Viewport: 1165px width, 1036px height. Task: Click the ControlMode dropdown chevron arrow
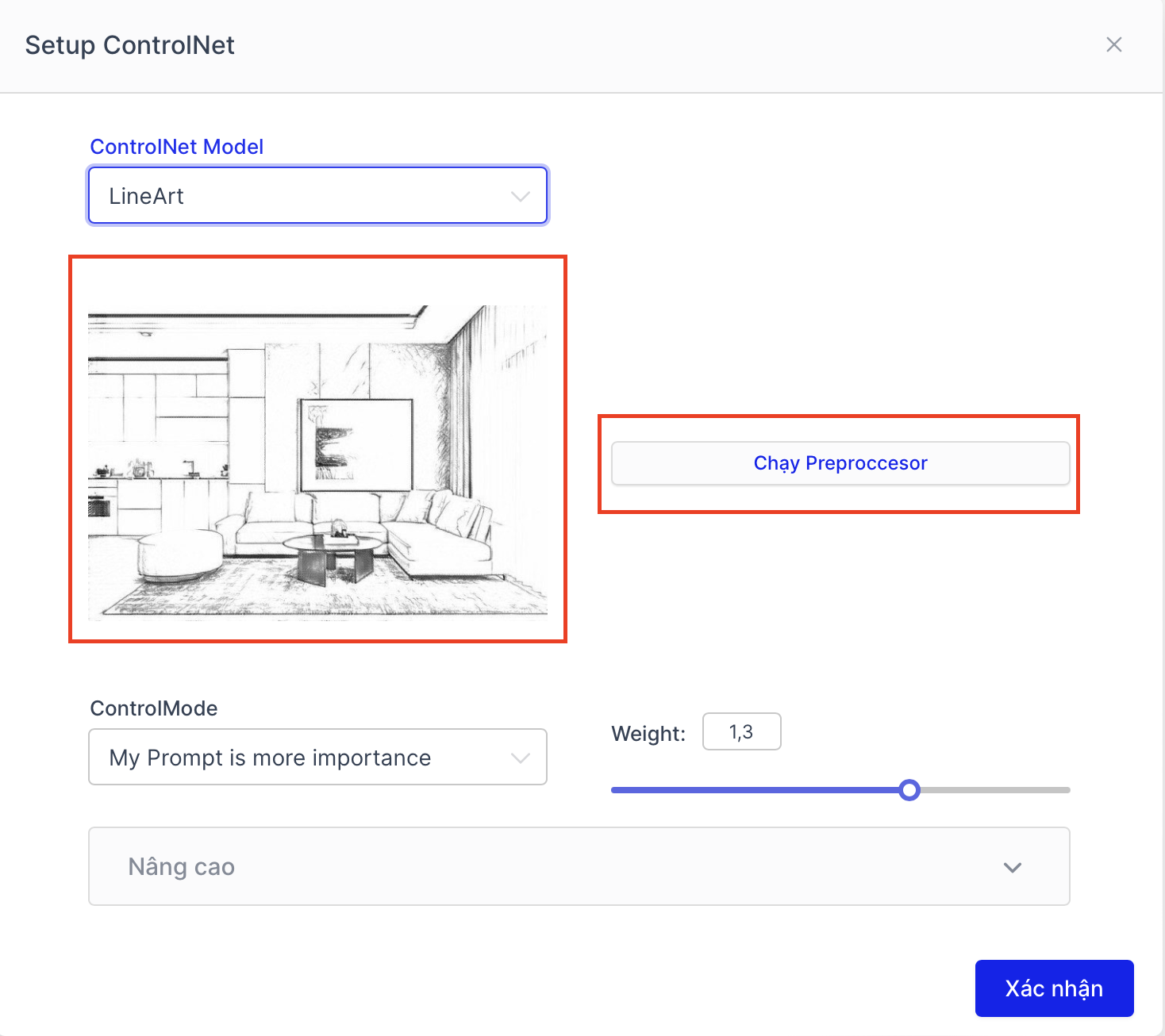[x=520, y=757]
